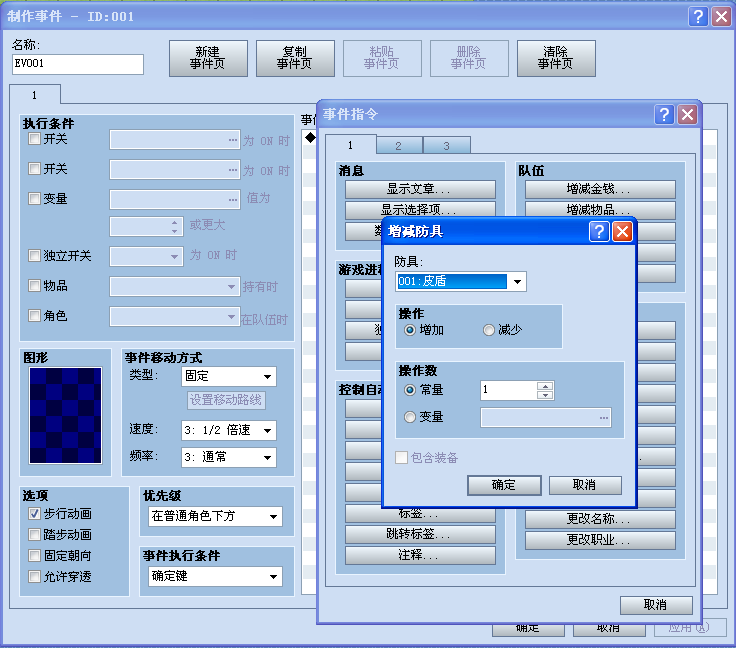This screenshot has width=736, height=648.
Task: Click 跳转标签... command button
Action: pyautogui.click(x=420, y=534)
